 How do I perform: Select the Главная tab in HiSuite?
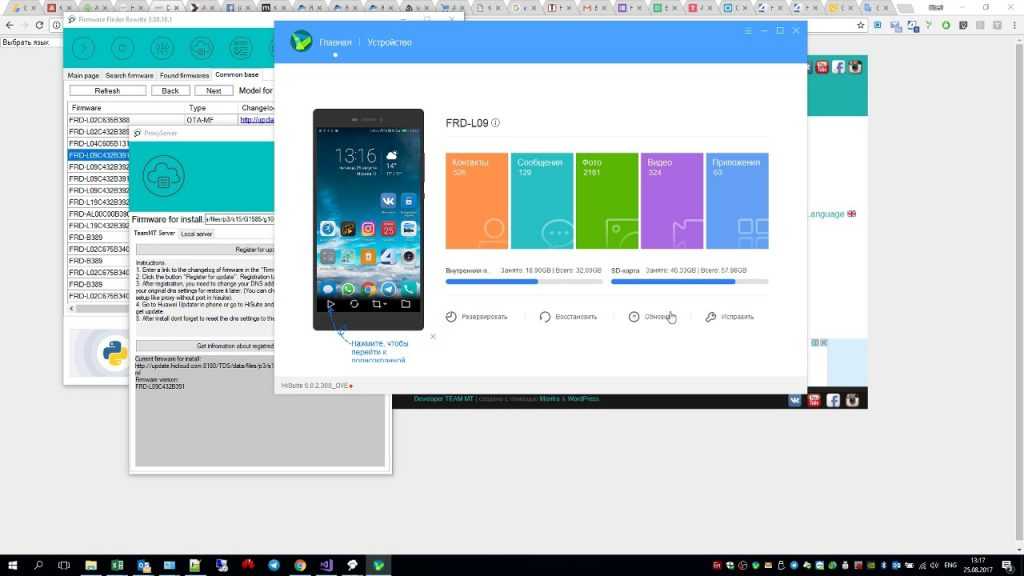pos(335,43)
